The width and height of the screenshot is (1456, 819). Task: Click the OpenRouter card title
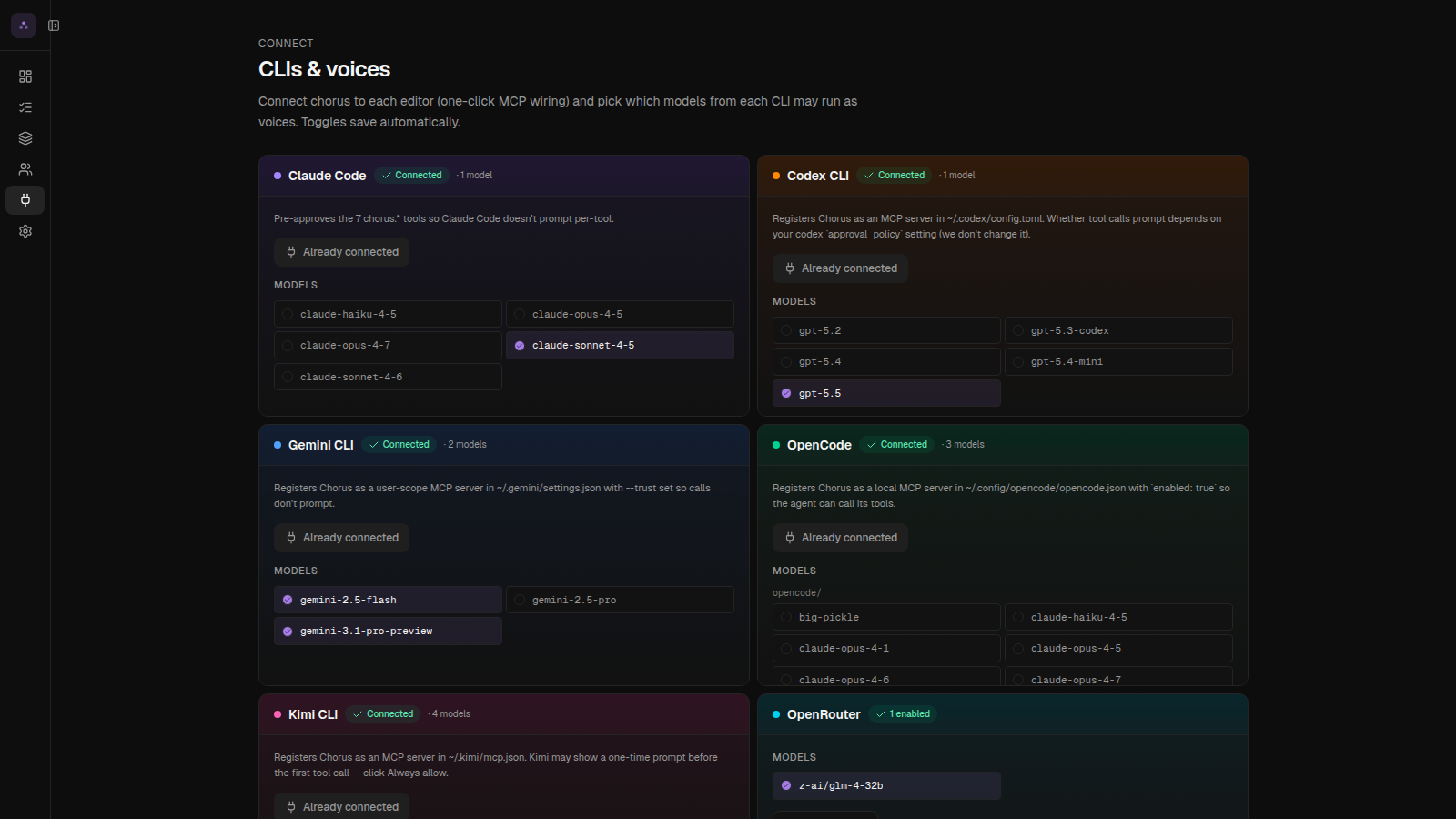tap(824, 714)
